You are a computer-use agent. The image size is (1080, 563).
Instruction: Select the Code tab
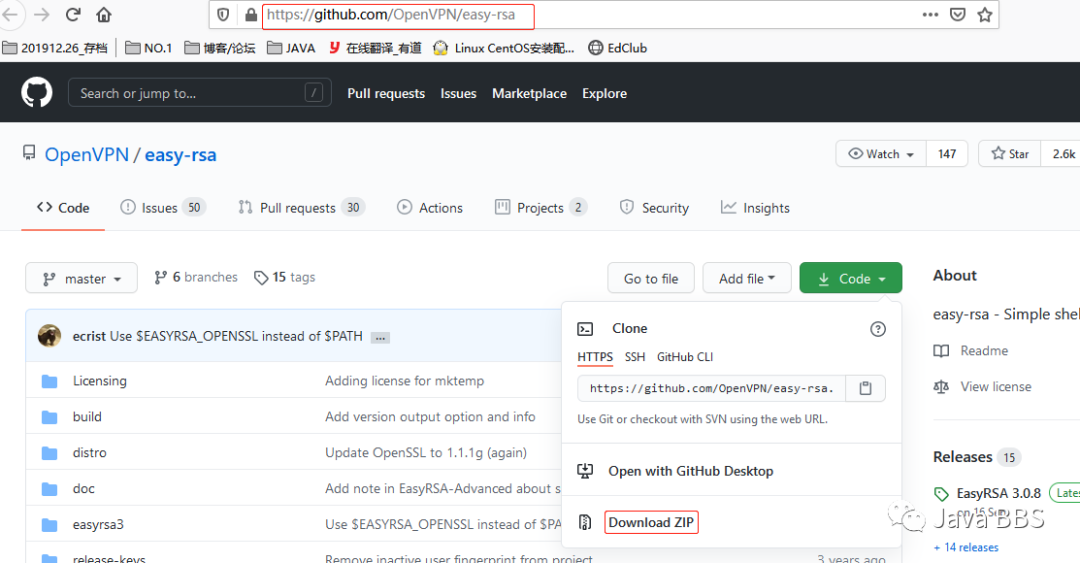pyautogui.click(x=63, y=208)
